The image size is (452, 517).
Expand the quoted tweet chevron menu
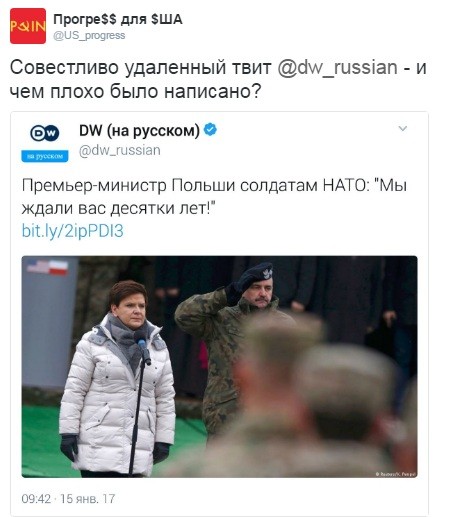click(x=403, y=128)
